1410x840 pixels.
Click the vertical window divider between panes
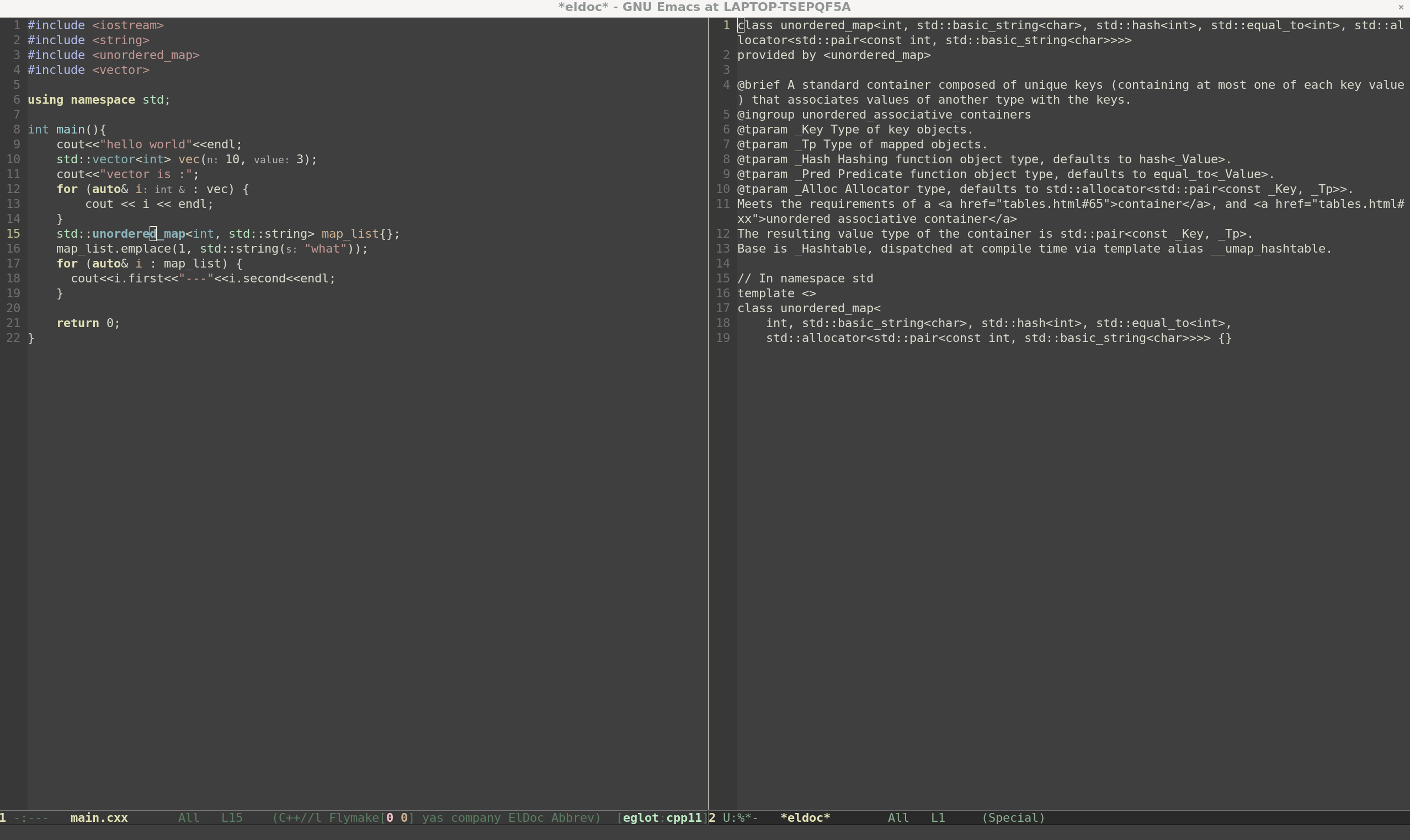pyautogui.click(x=708, y=413)
